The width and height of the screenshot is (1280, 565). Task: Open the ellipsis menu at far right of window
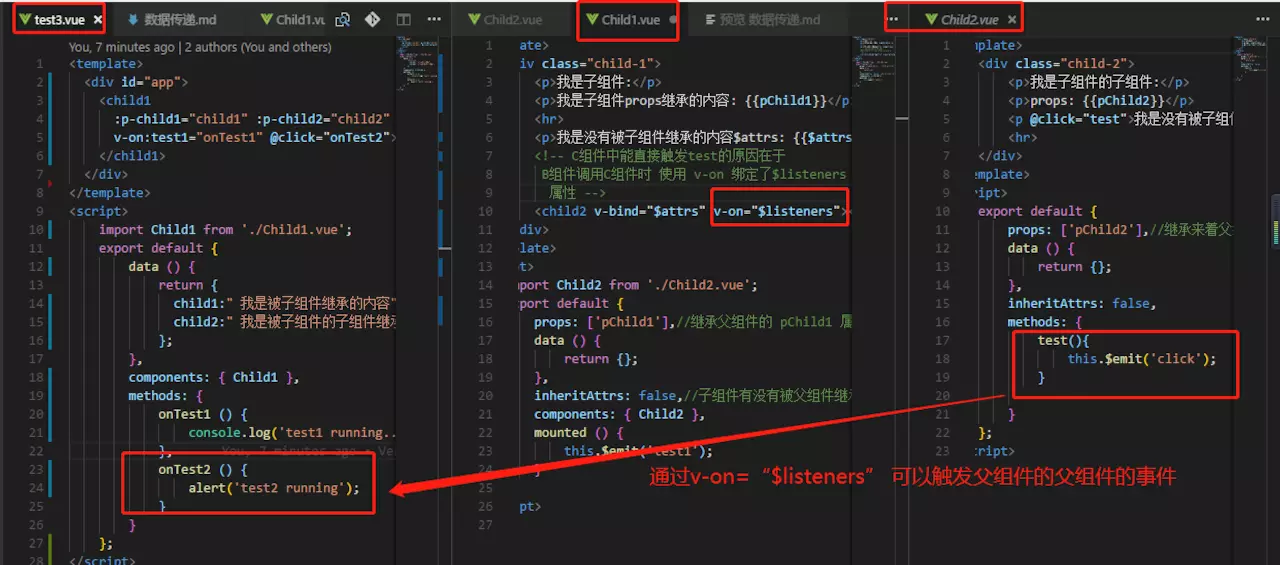click(1262, 20)
